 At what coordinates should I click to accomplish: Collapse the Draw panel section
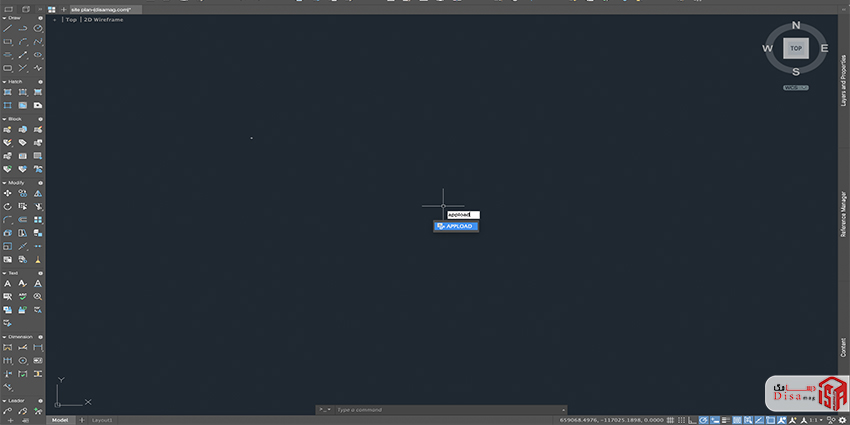tap(4, 18)
